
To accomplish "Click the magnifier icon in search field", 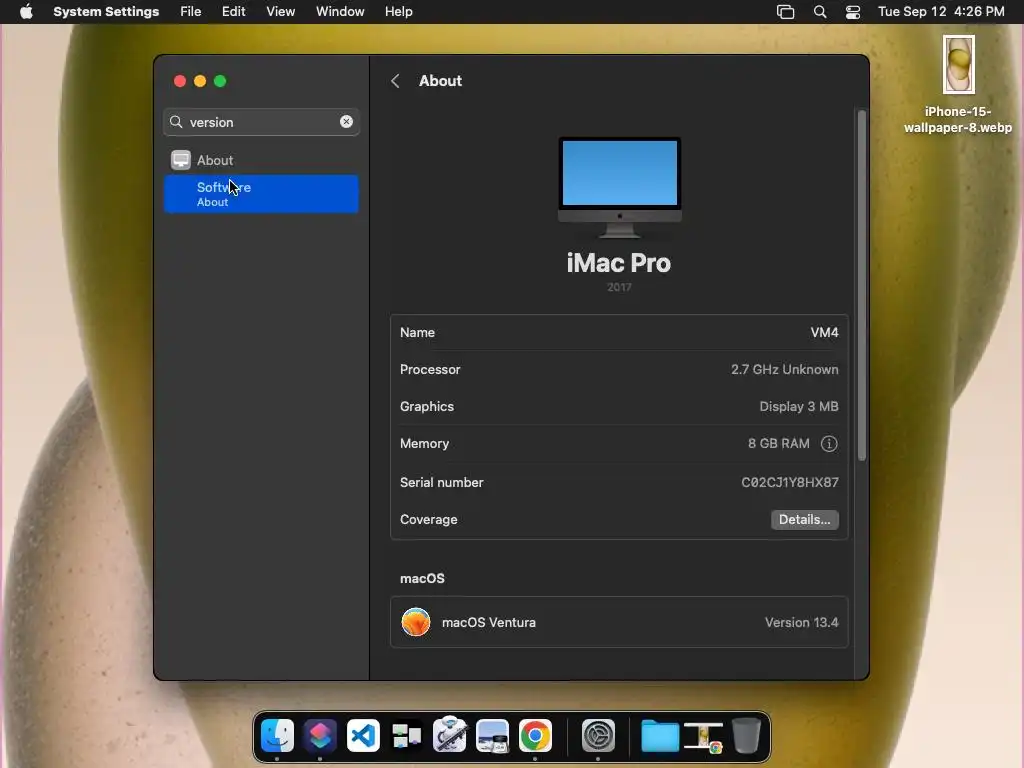I will (x=176, y=122).
